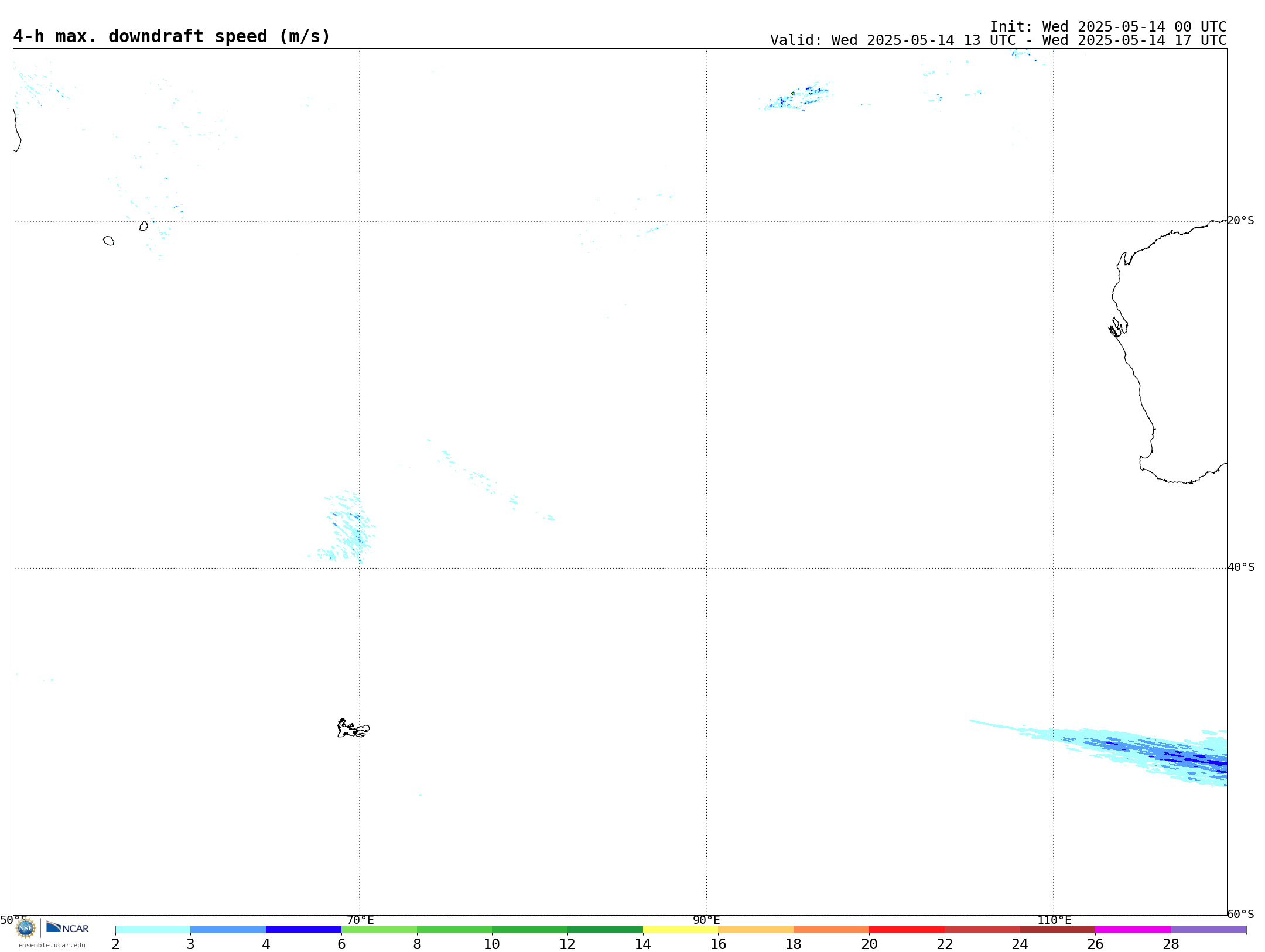
Task: Click the Kerguelen Islands outline near 70°E
Action: [x=353, y=728]
